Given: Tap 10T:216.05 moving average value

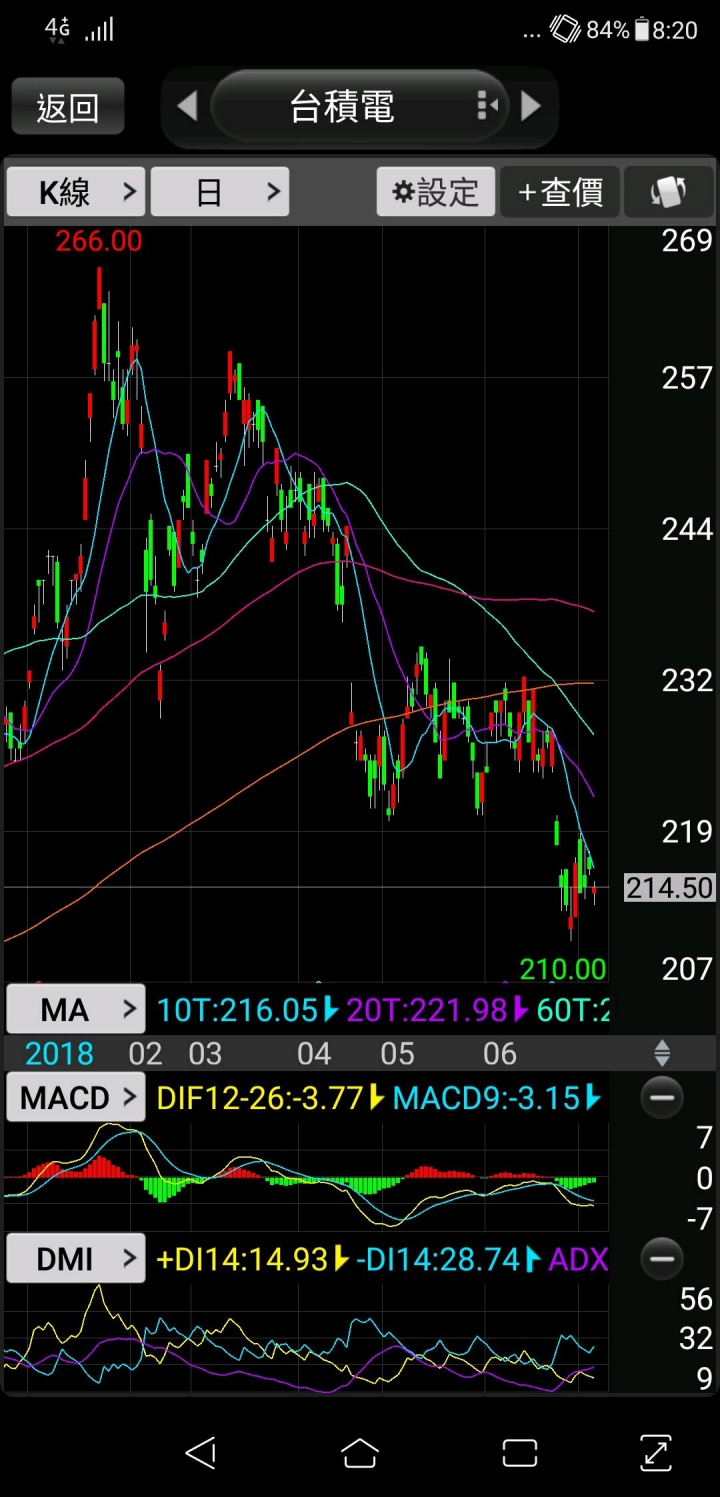Looking at the screenshot, I should (x=238, y=1010).
